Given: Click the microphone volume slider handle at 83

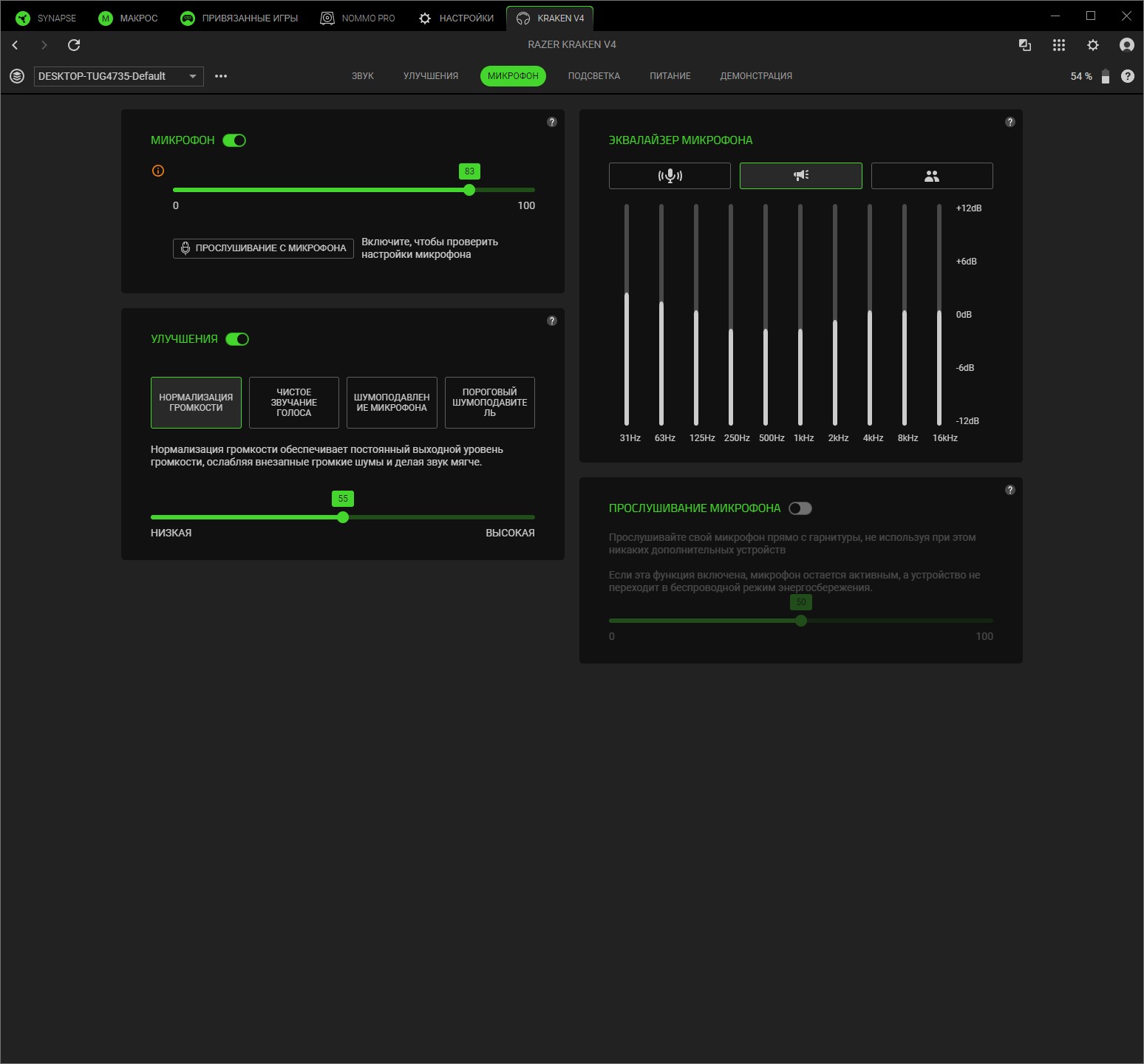Looking at the screenshot, I should click(x=469, y=190).
